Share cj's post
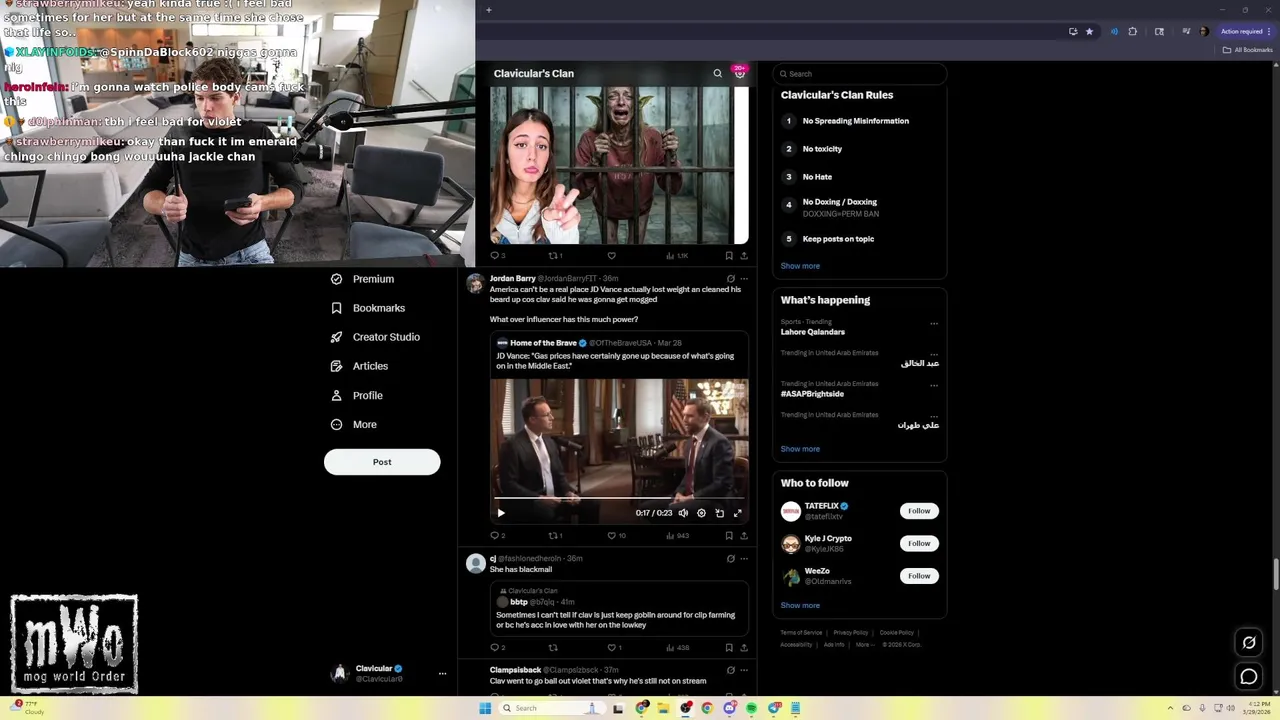Viewport: 1280px width, 720px height. [743, 648]
